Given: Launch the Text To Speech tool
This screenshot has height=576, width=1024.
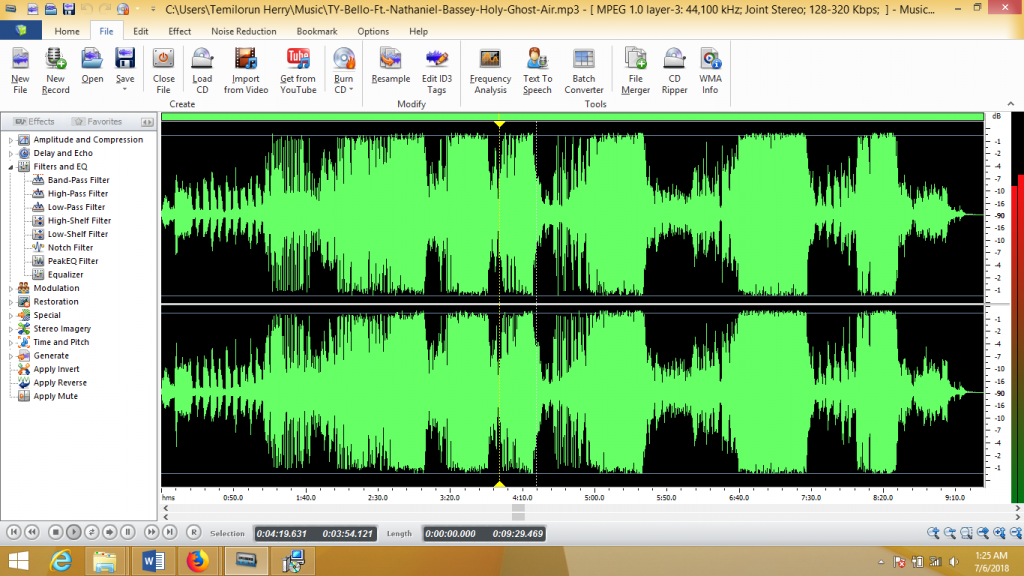Looking at the screenshot, I should 536,70.
